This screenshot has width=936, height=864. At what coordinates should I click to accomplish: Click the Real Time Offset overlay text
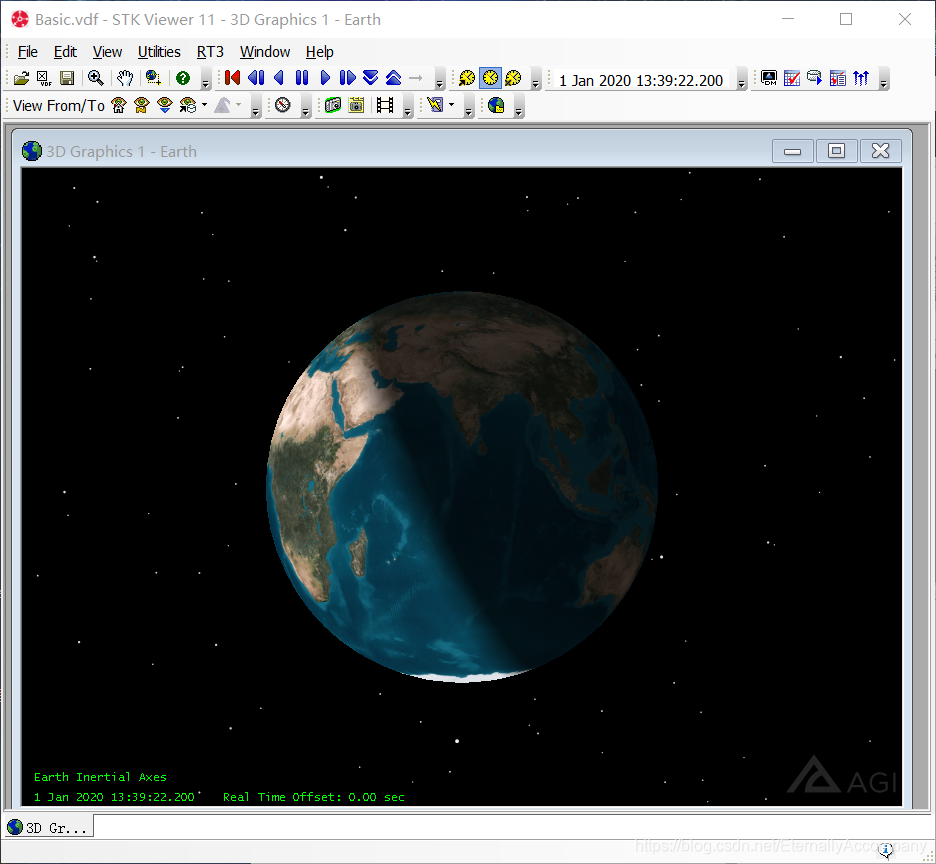(x=314, y=797)
